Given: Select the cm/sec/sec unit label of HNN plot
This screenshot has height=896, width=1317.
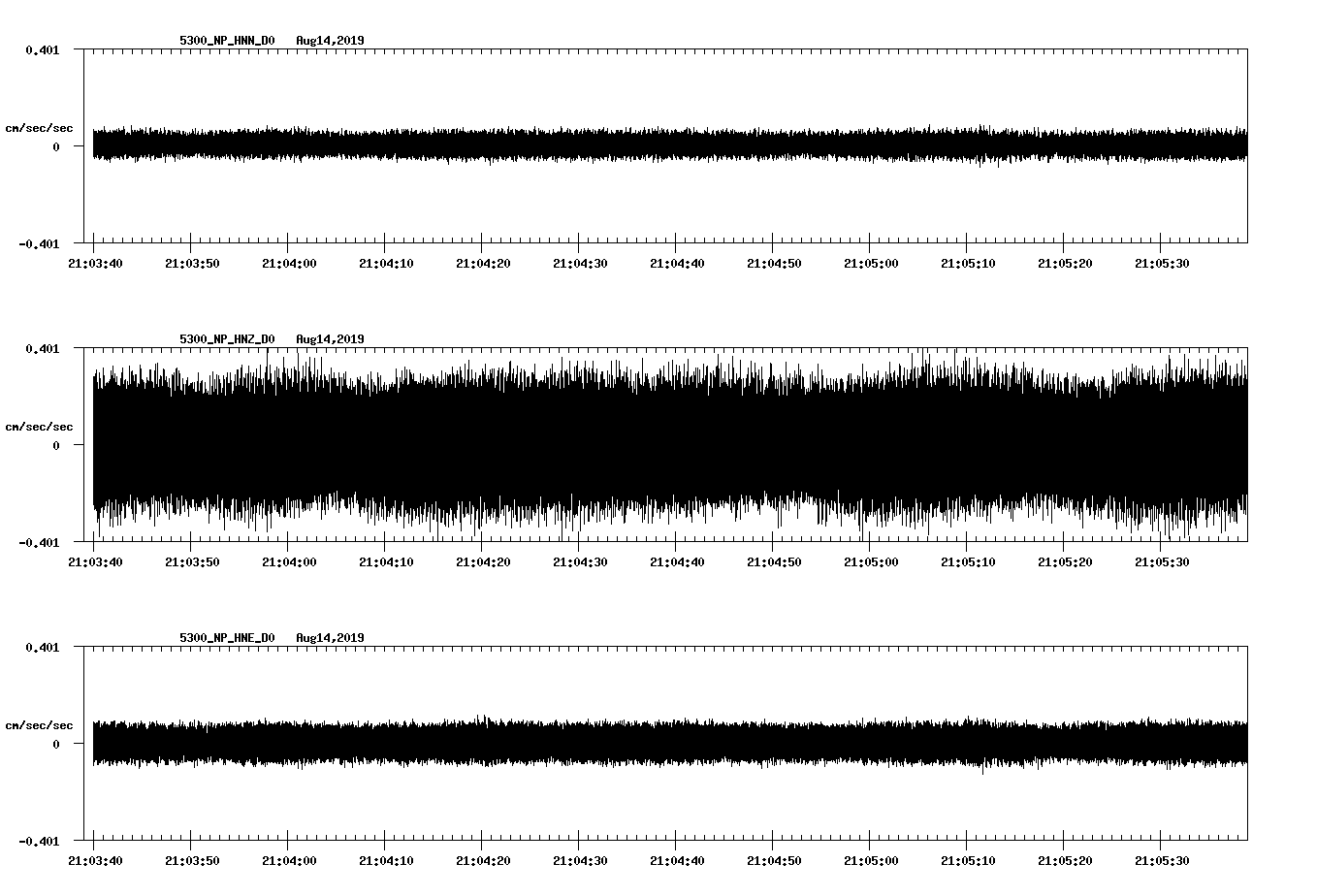Looking at the screenshot, I should tap(39, 128).
